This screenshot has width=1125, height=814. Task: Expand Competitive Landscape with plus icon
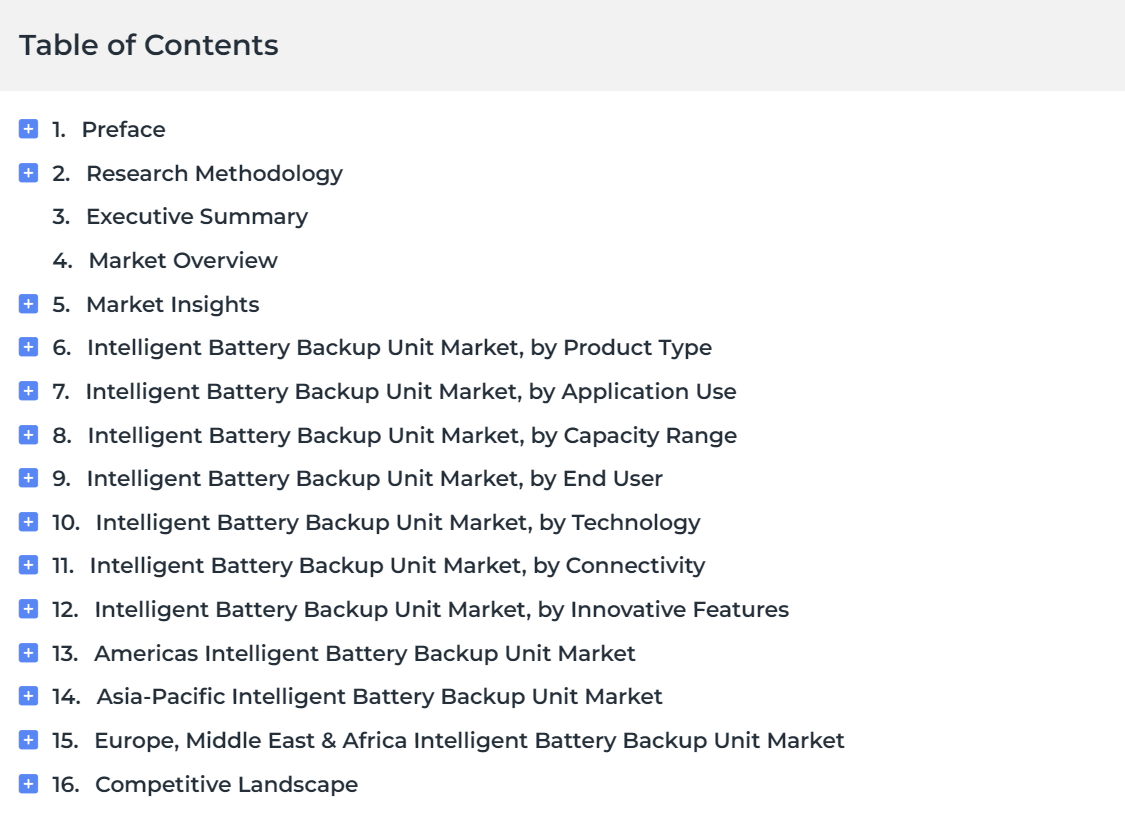coord(28,784)
